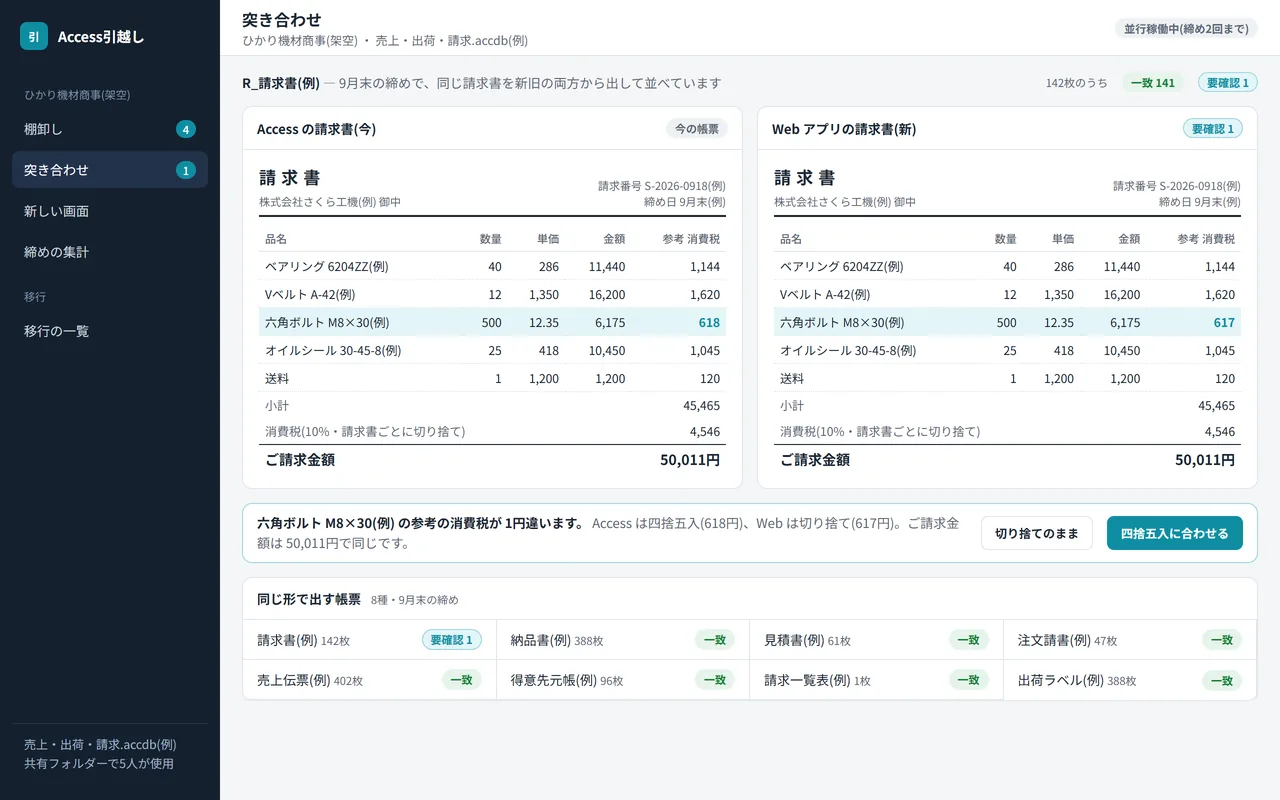This screenshot has width=1280, height=800.
Task: Click 小計 45,465 in Access invoice
Action: [x=492, y=406]
